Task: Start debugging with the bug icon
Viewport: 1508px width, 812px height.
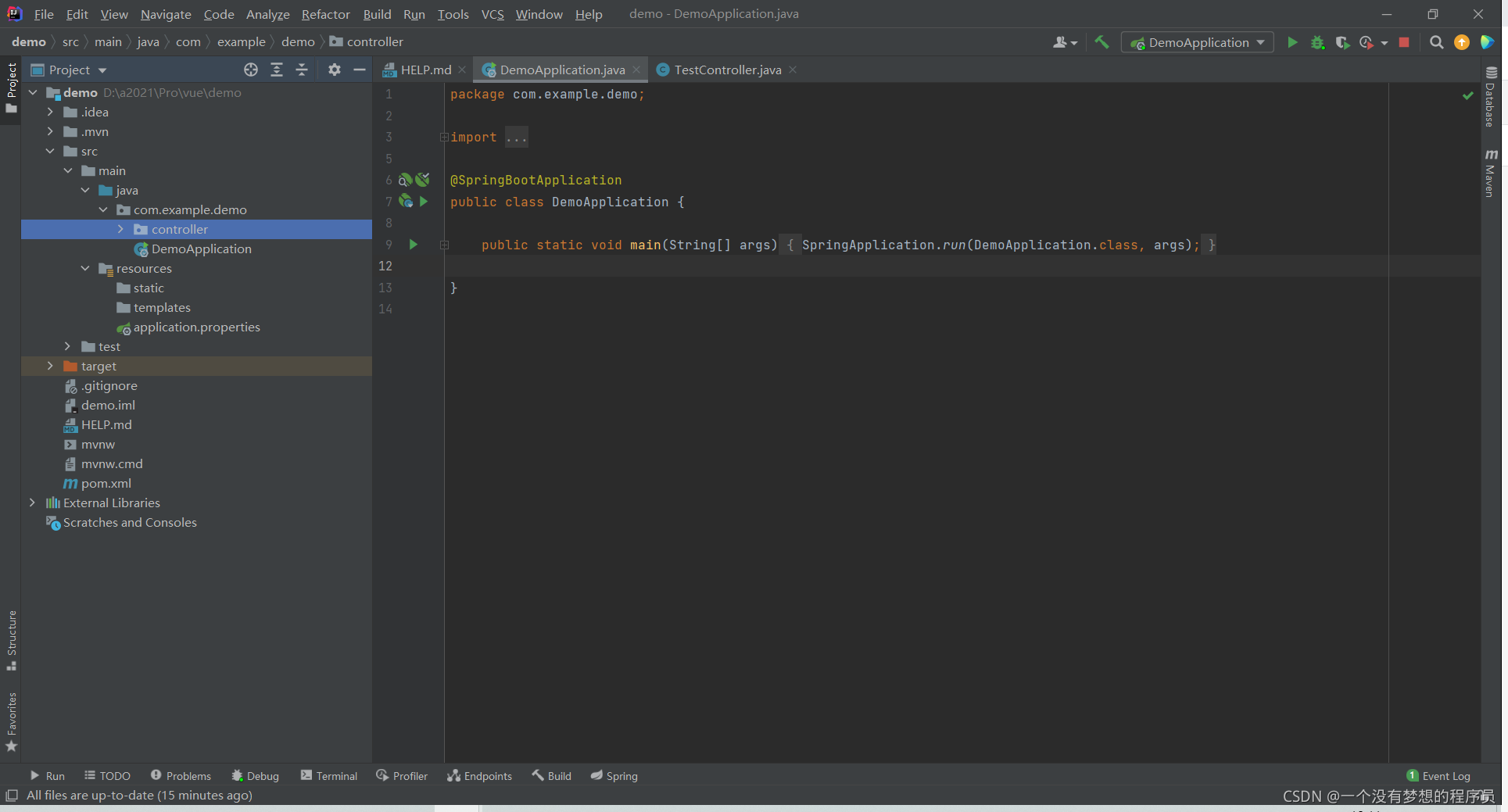Action: tap(1317, 43)
